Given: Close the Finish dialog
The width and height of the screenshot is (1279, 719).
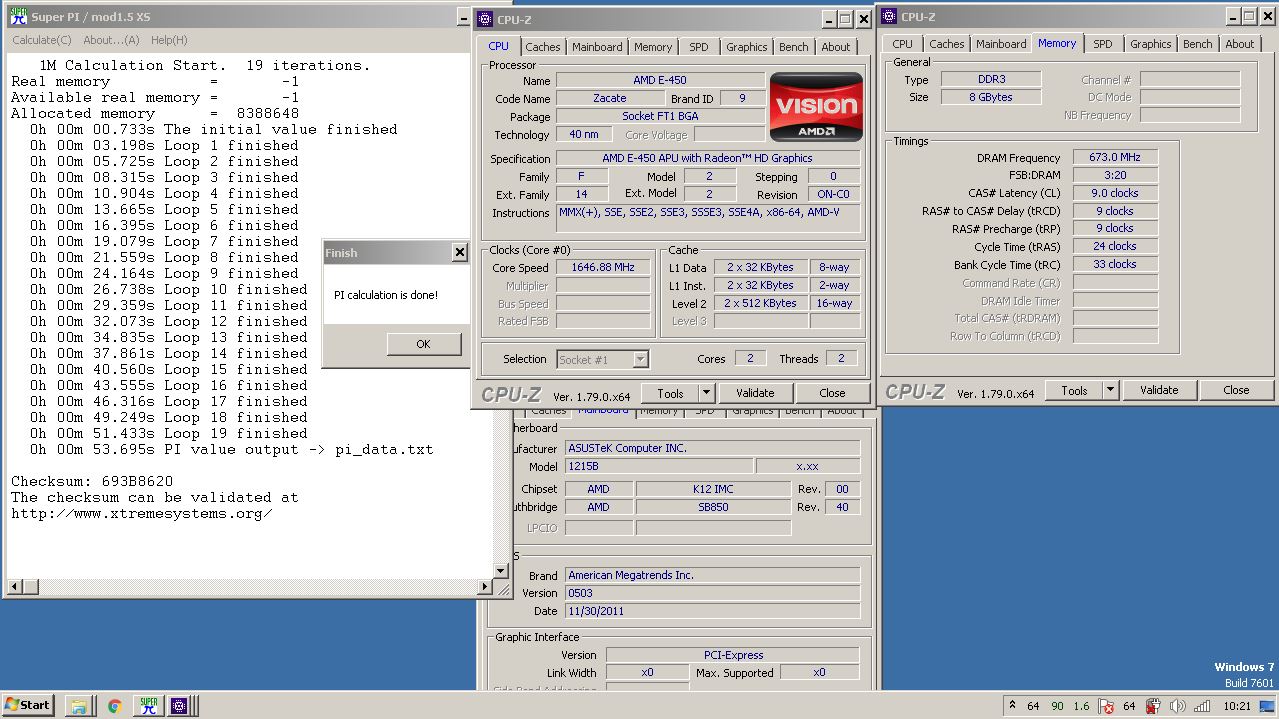Looking at the screenshot, I should click(459, 252).
